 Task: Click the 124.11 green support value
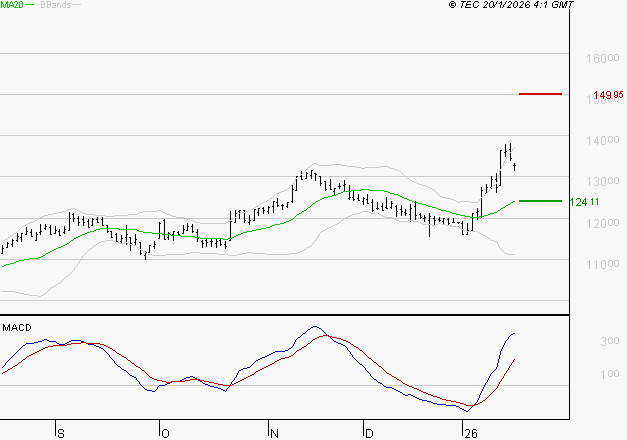pos(584,202)
